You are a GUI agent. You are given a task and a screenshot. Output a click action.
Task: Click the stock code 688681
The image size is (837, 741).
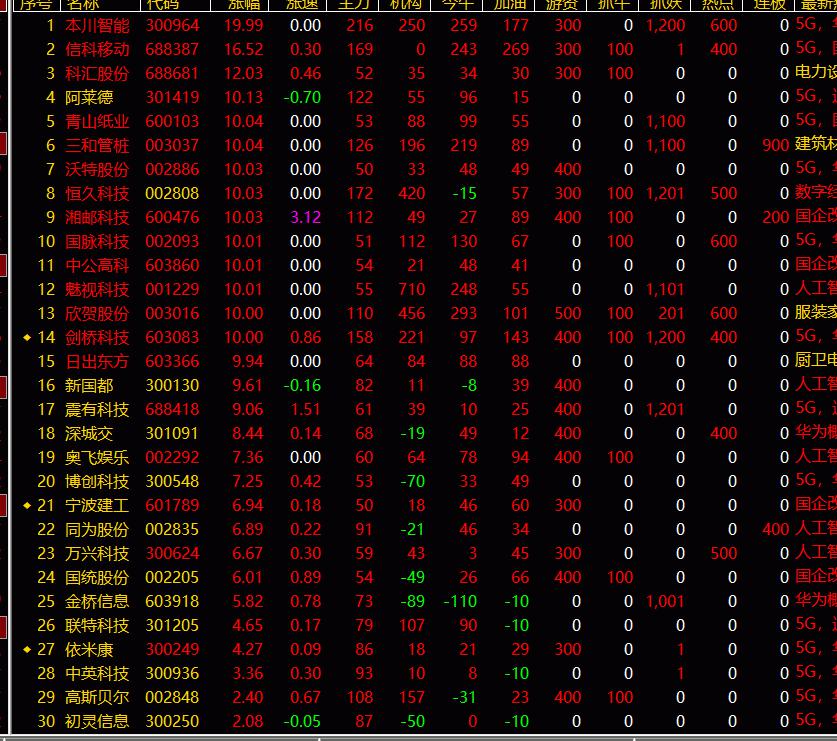point(172,74)
